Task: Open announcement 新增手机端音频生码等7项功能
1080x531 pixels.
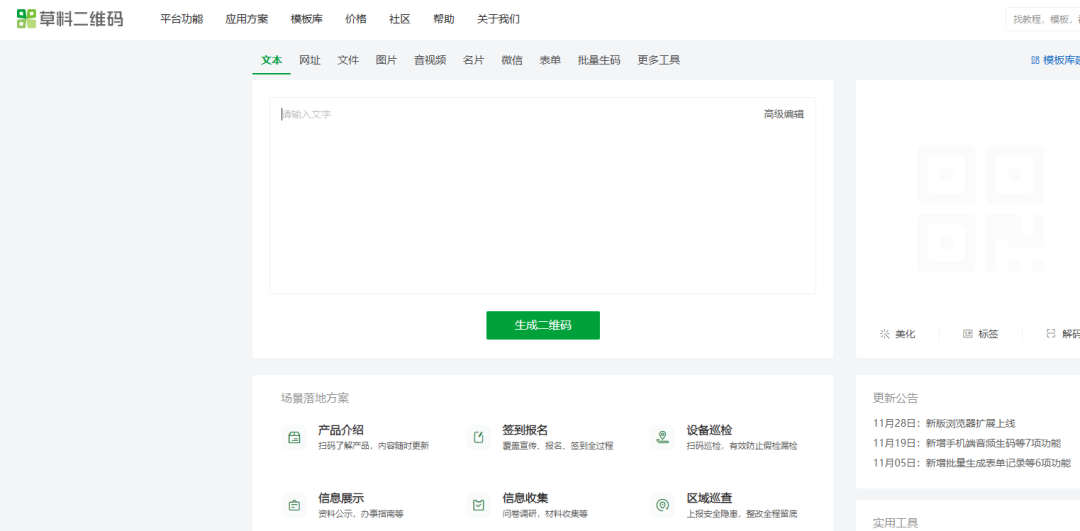Action: point(993,443)
